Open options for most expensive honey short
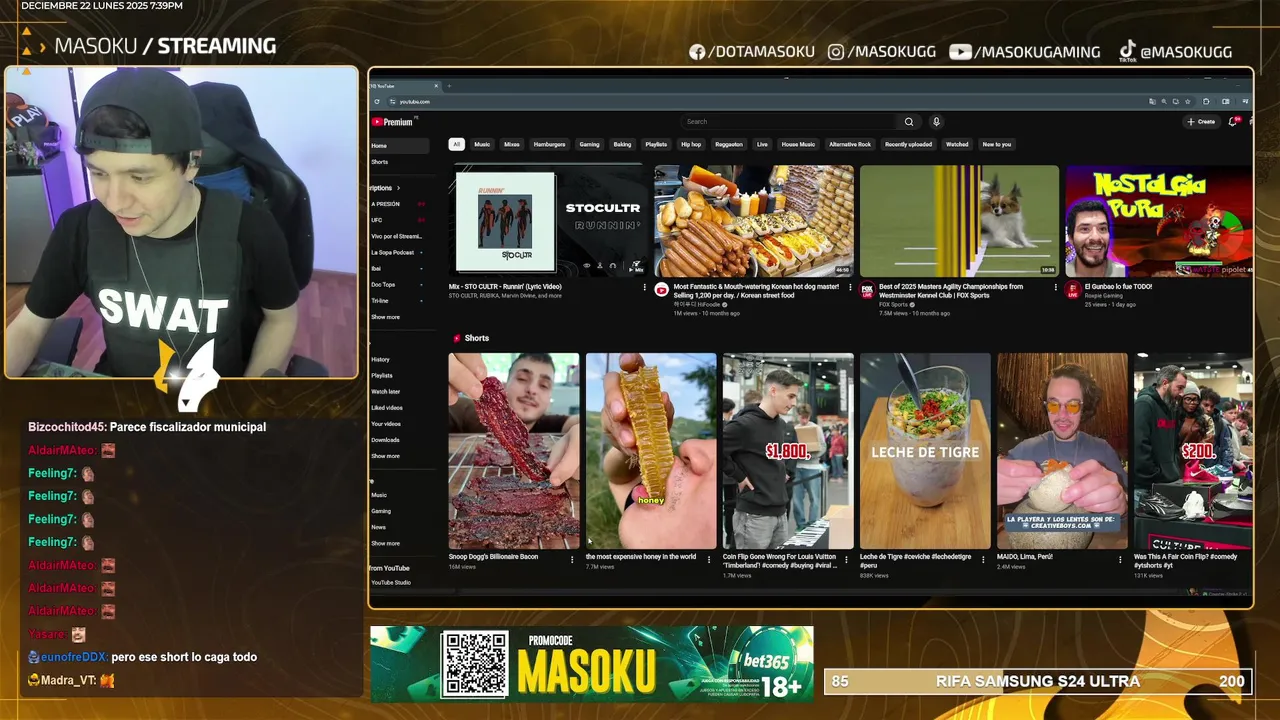1280x720 pixels. pyautogui.click(x=709, y=559)
